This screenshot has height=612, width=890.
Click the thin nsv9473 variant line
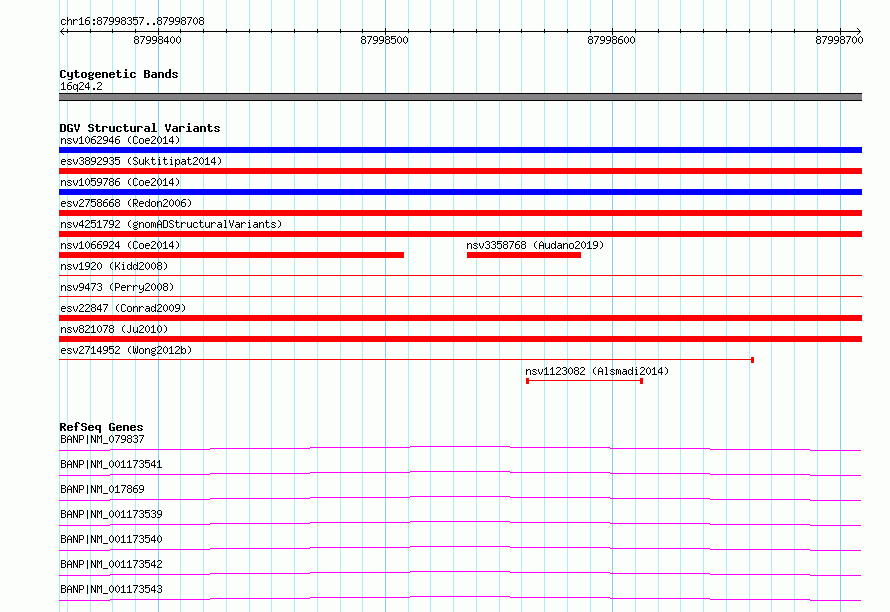click(460, 296)
